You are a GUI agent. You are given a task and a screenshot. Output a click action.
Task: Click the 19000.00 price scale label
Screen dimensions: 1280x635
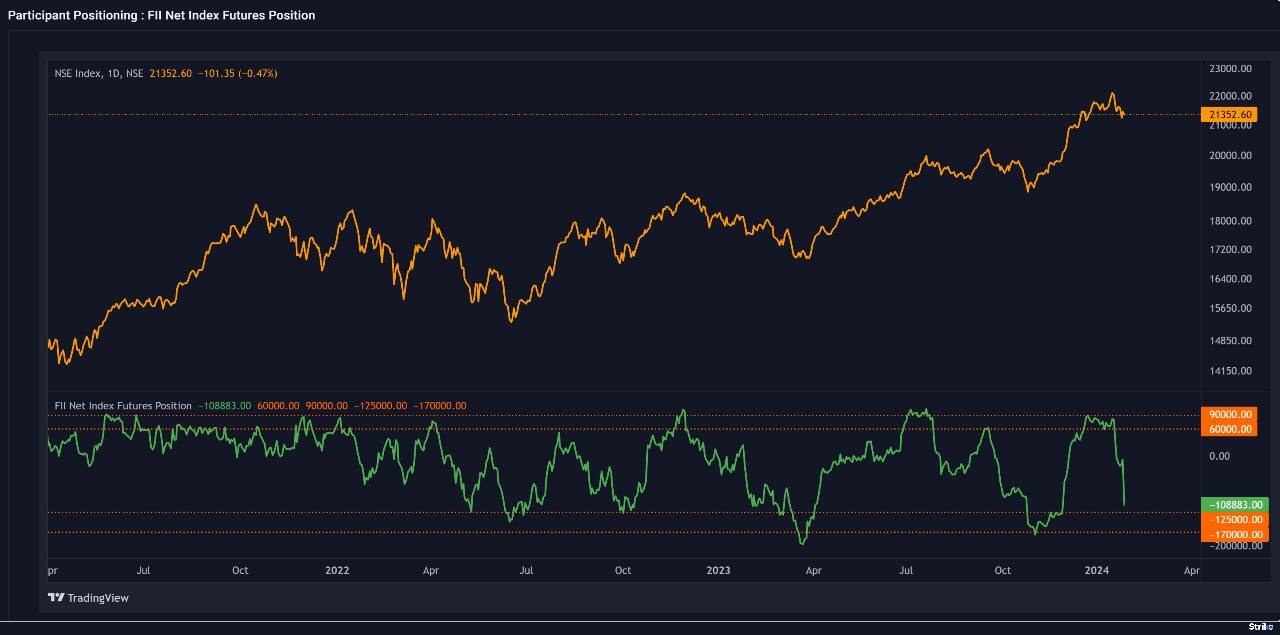pos(1230,187)
